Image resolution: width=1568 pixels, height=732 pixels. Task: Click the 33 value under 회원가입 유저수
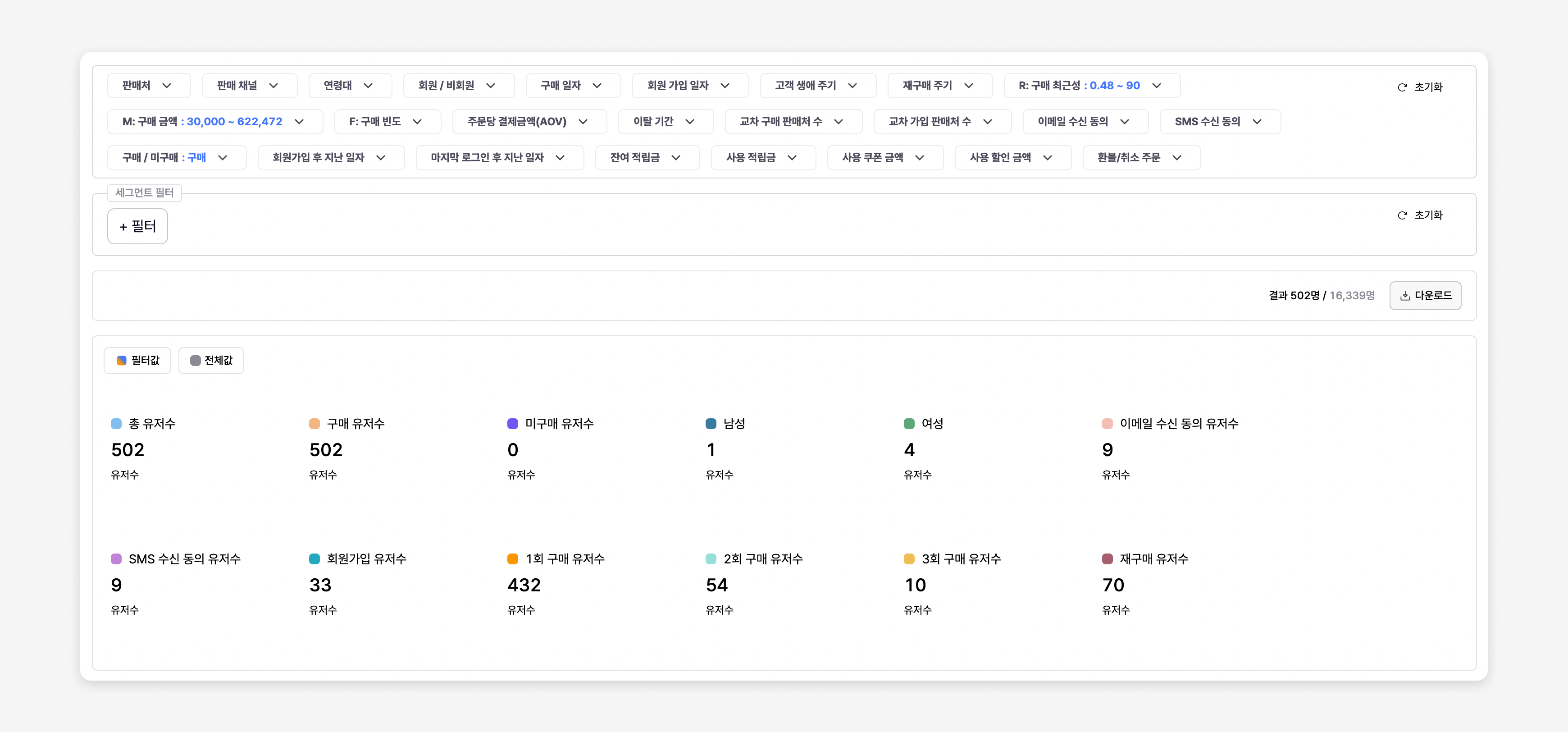320,585
